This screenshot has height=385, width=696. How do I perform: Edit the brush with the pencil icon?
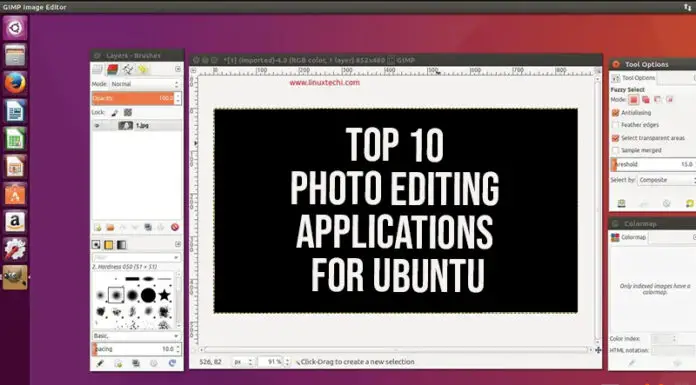coord(100,364)
